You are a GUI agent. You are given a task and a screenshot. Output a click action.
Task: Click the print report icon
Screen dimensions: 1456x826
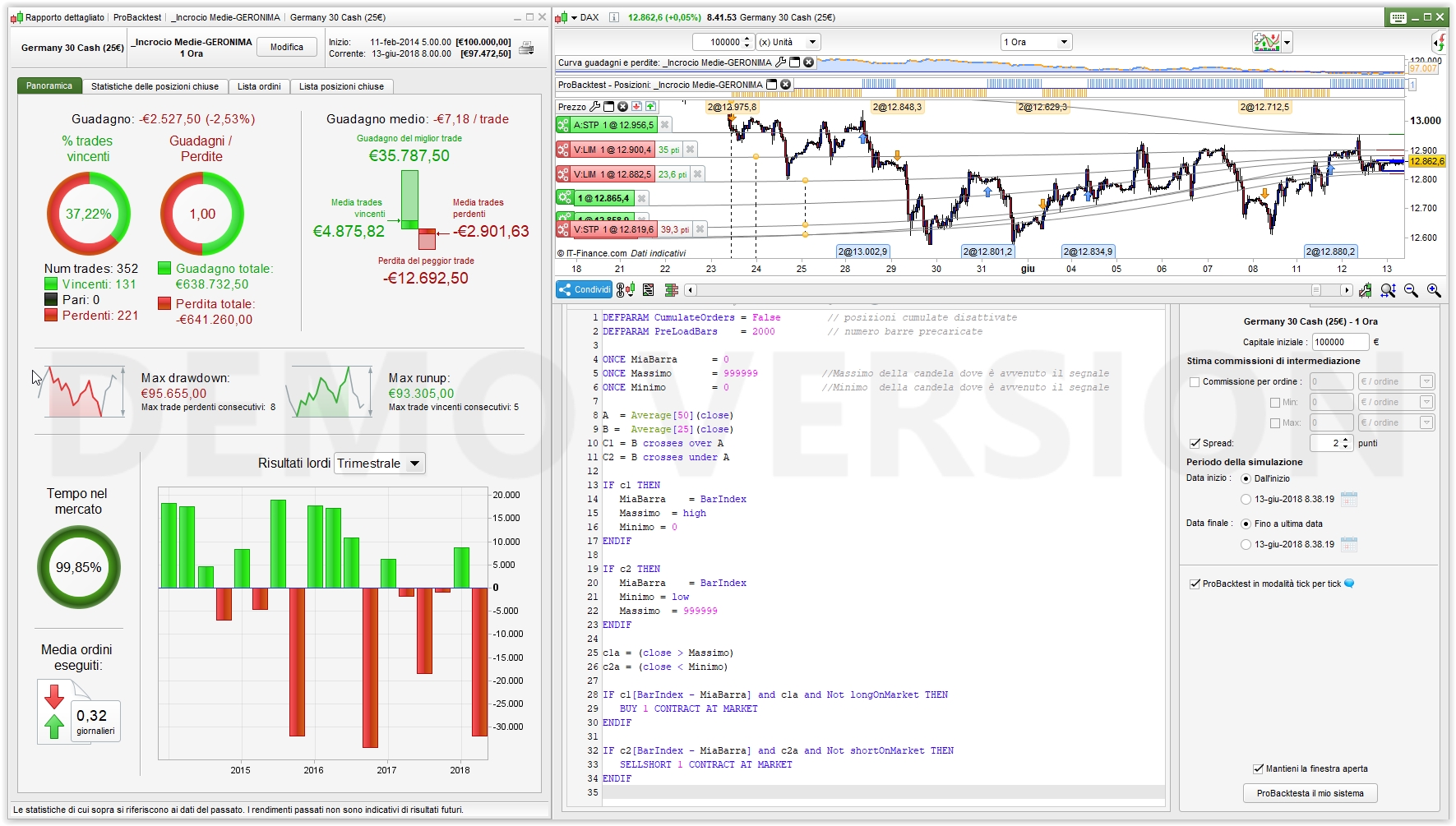526,48
